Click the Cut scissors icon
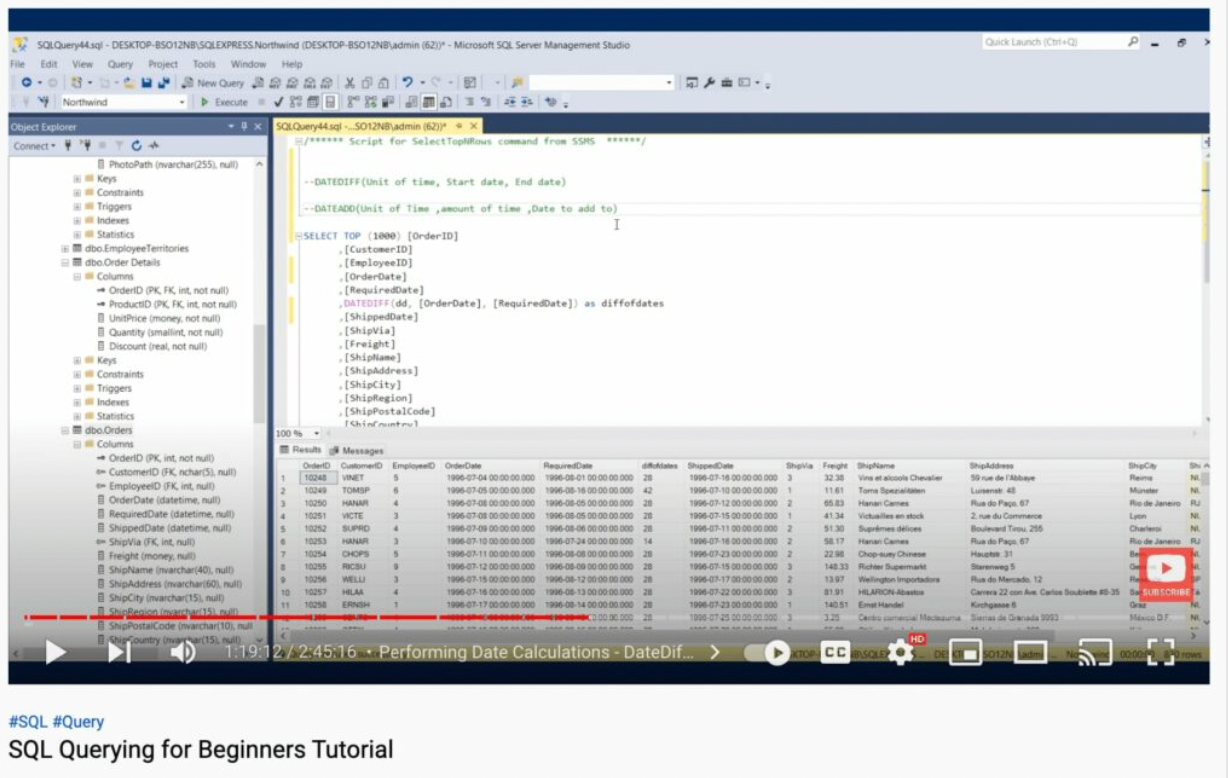Screen dimensions: 1228x778 [349, 83]
